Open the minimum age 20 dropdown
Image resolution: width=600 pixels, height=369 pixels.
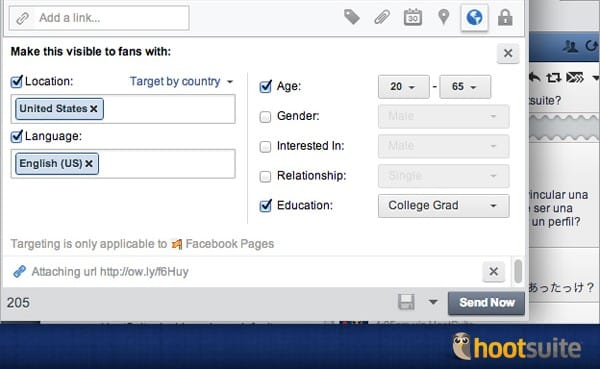[403, 87]
